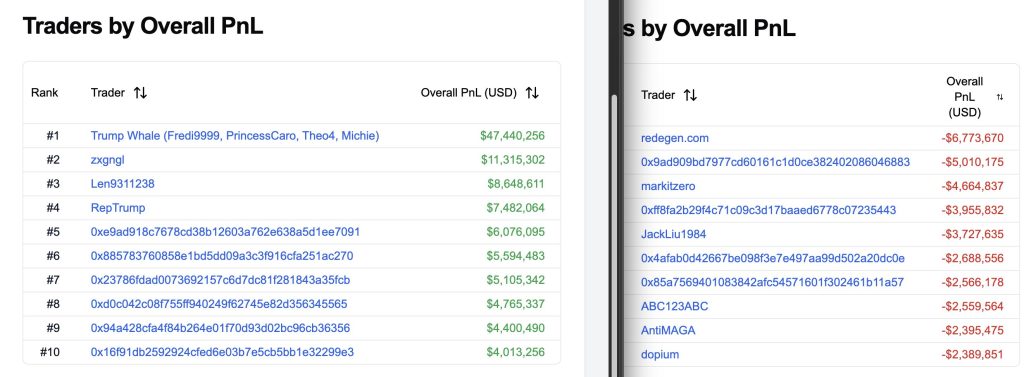
Task: Open JackLiu1984 trader link
Action: 674,234
